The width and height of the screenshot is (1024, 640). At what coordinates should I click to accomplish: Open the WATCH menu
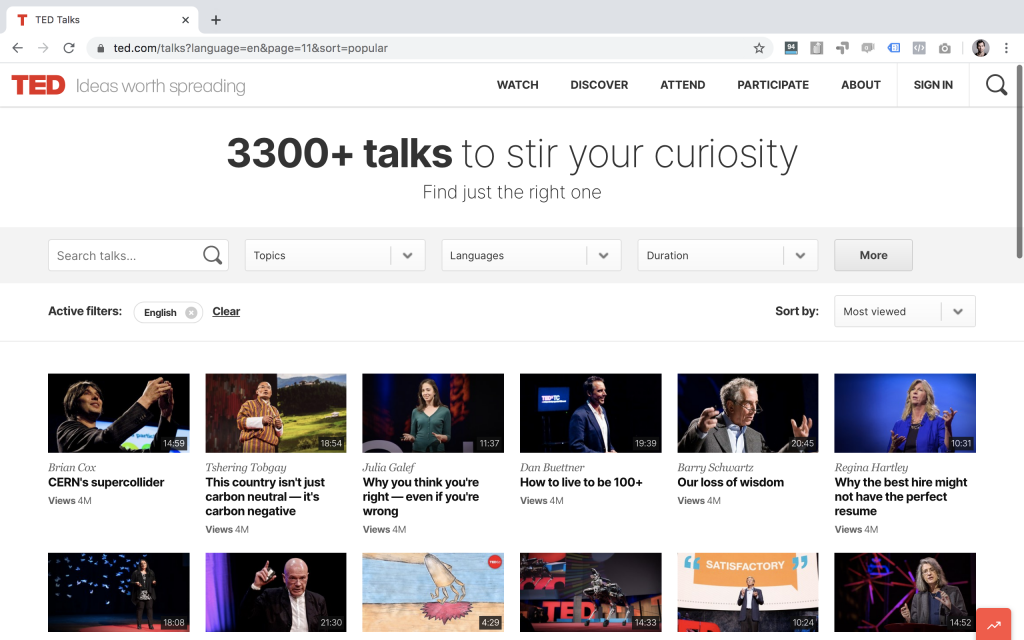tap(517, 85)
